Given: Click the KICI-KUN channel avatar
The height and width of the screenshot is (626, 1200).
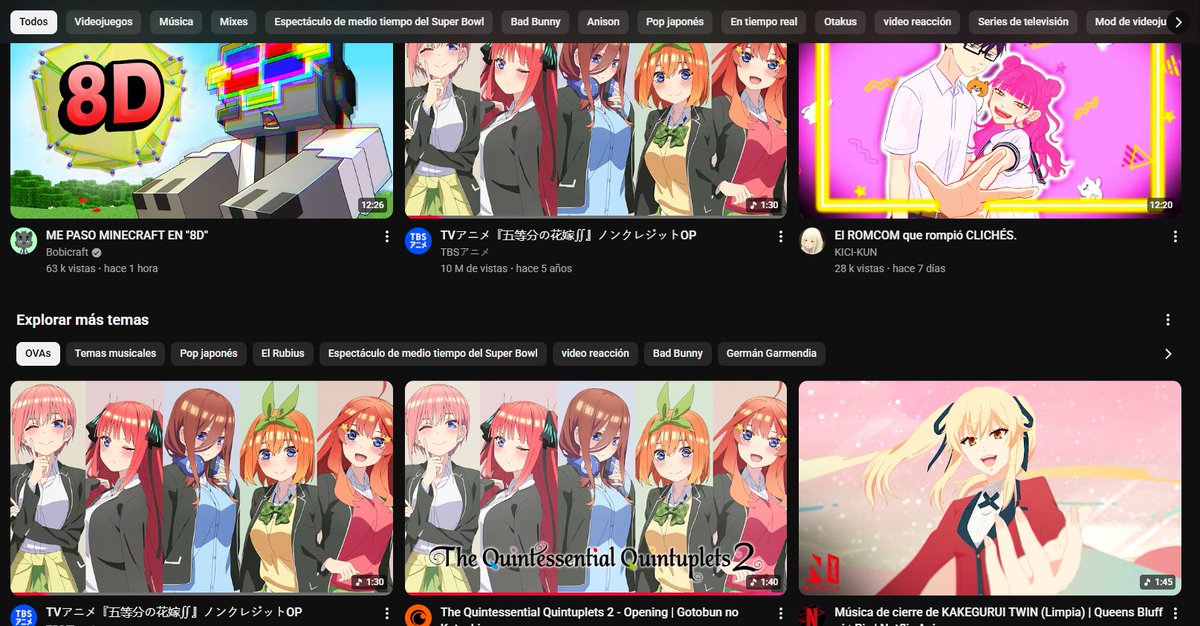Looking at the screenshot, I should point(811,240).
